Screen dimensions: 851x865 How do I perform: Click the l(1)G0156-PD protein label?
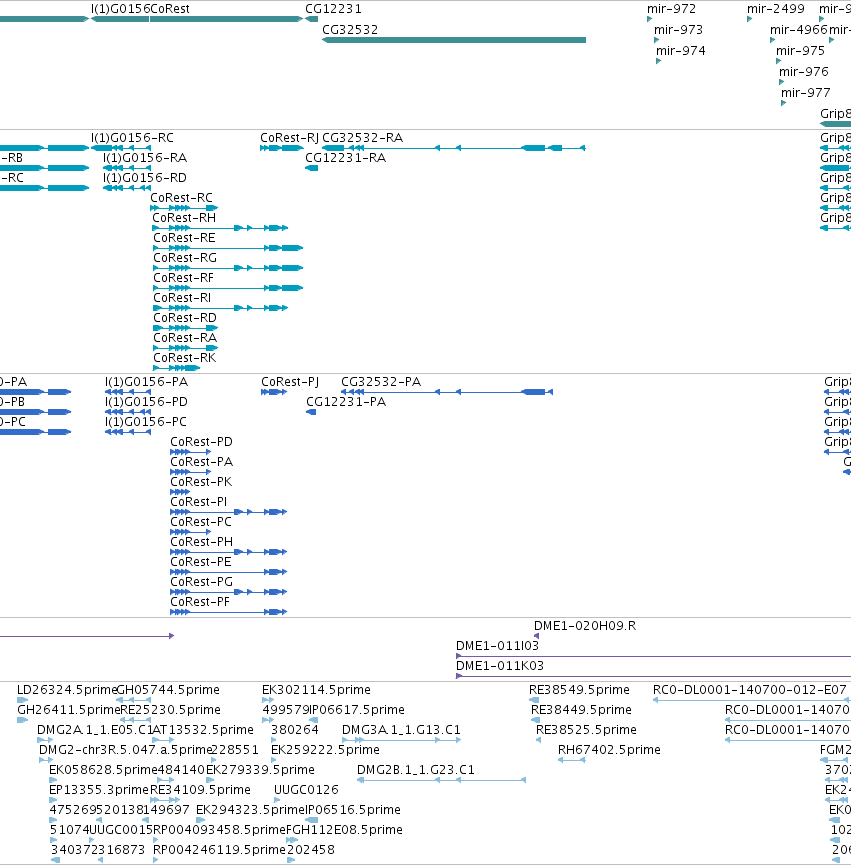click(x=146, y=402)
